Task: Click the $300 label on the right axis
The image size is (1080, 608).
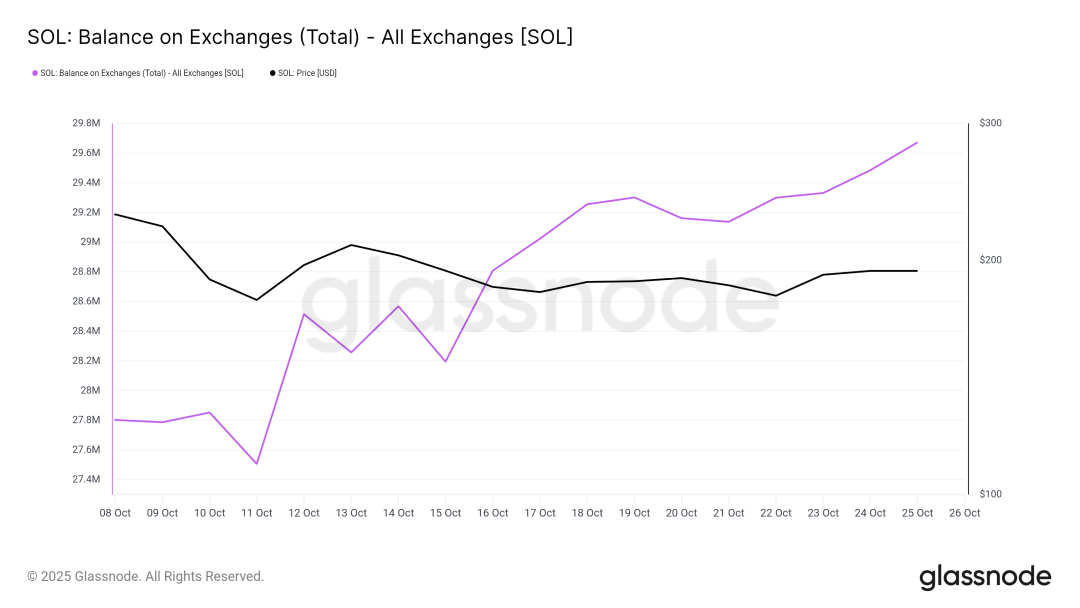Action: [990, 123]
